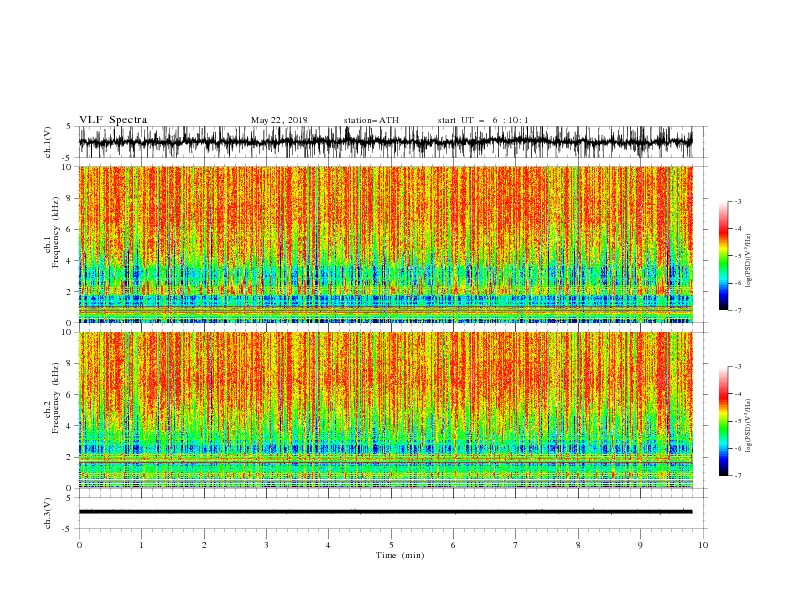This screenshot has height=612, width=792.
Task: Click the ch.2 "Frequency (kHz)" axis label
Action: pyautogui.click(x=55, y=397)
